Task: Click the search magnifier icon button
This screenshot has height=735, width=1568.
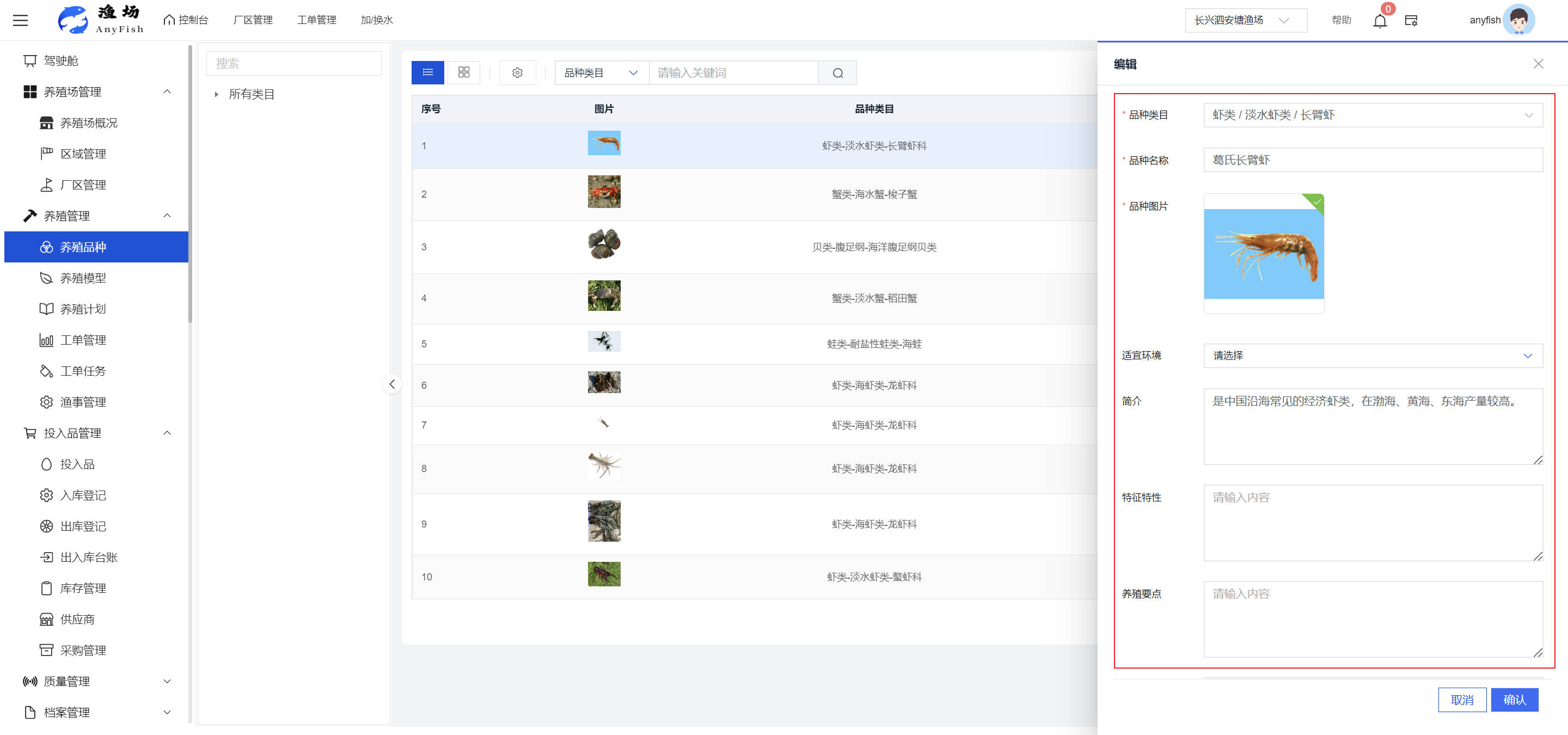Action: tap(837, 73)
